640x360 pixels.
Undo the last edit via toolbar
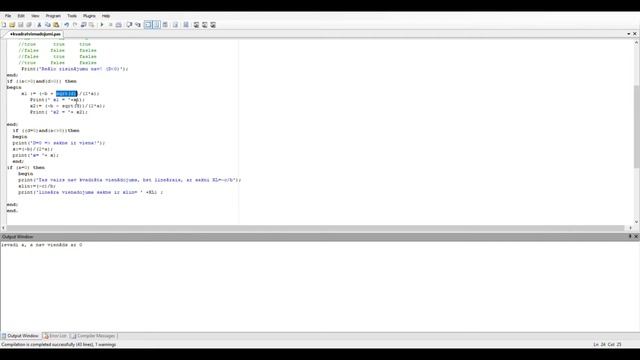[66, 25]
